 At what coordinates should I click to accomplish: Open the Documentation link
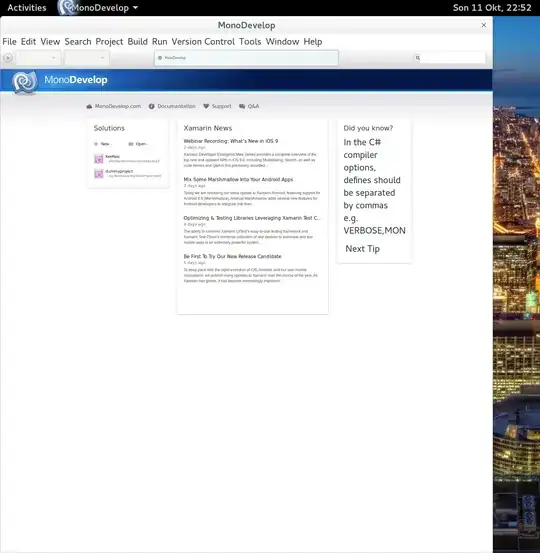pos(176,106)
